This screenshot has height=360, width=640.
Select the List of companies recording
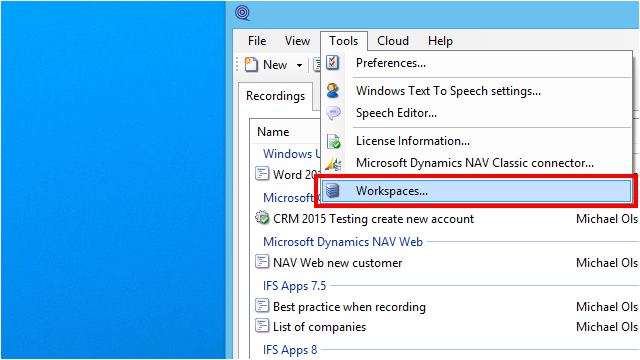coord(319,327)
